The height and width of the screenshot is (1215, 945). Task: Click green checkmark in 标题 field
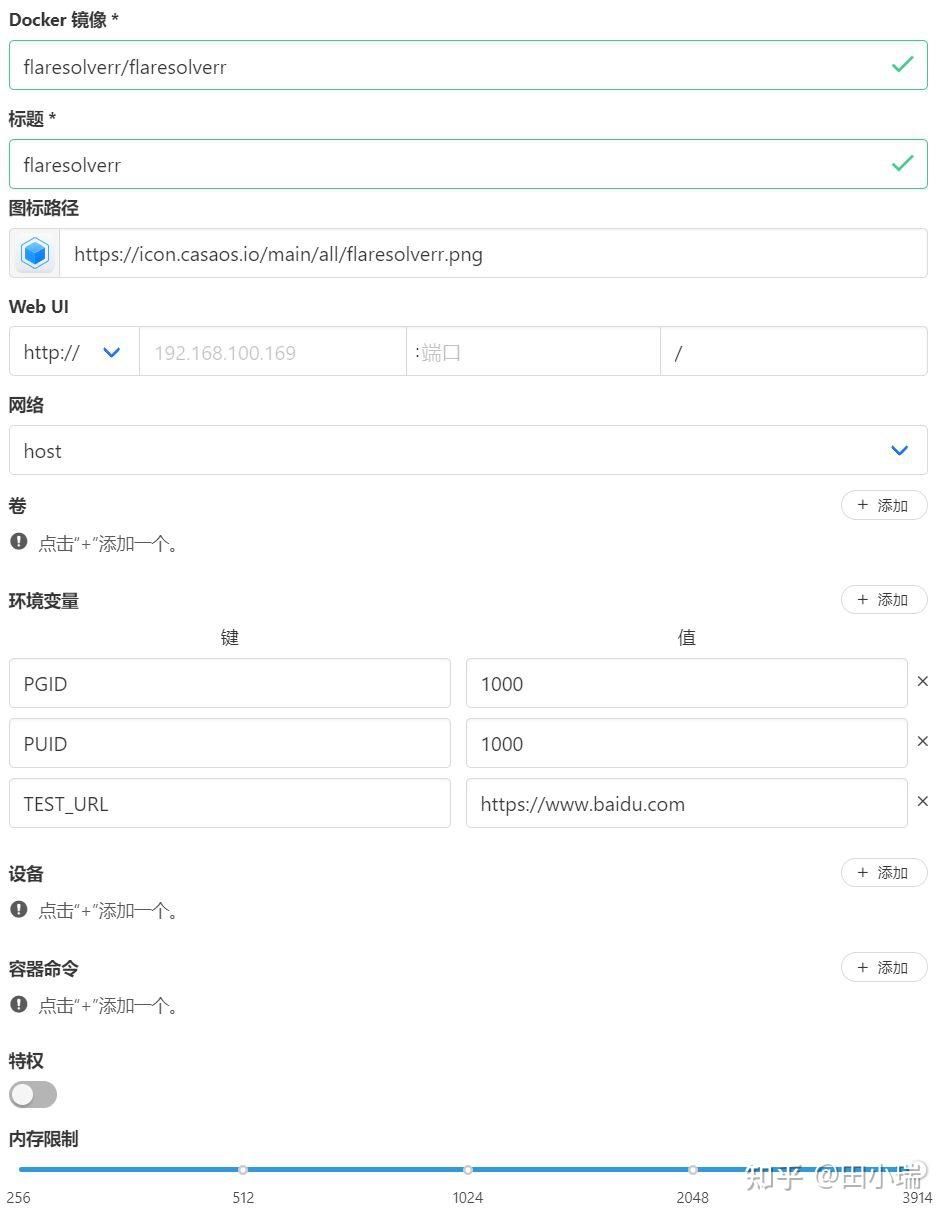pos(902,163)
